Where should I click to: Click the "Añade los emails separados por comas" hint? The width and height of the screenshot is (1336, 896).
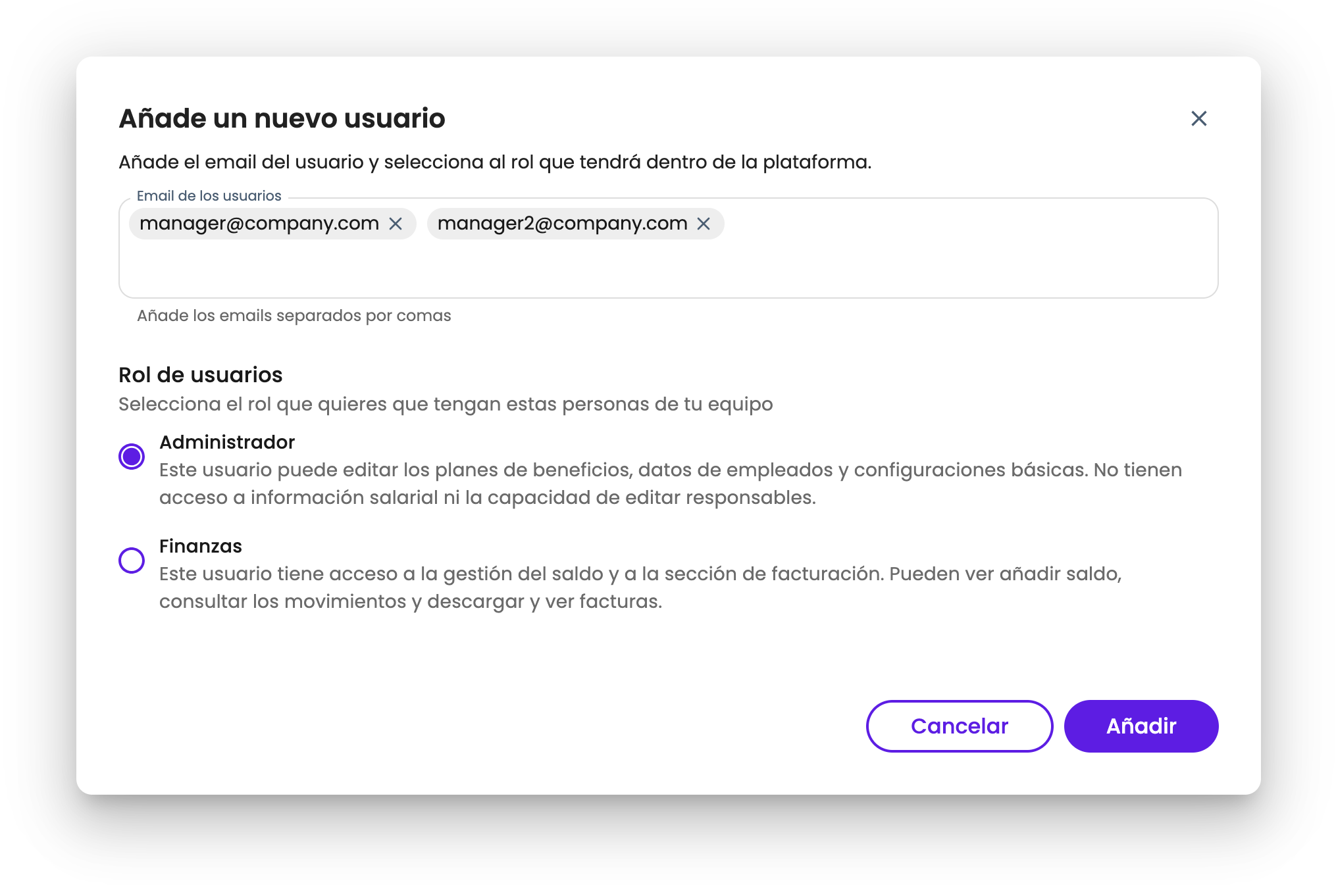(x=294, y=316)
